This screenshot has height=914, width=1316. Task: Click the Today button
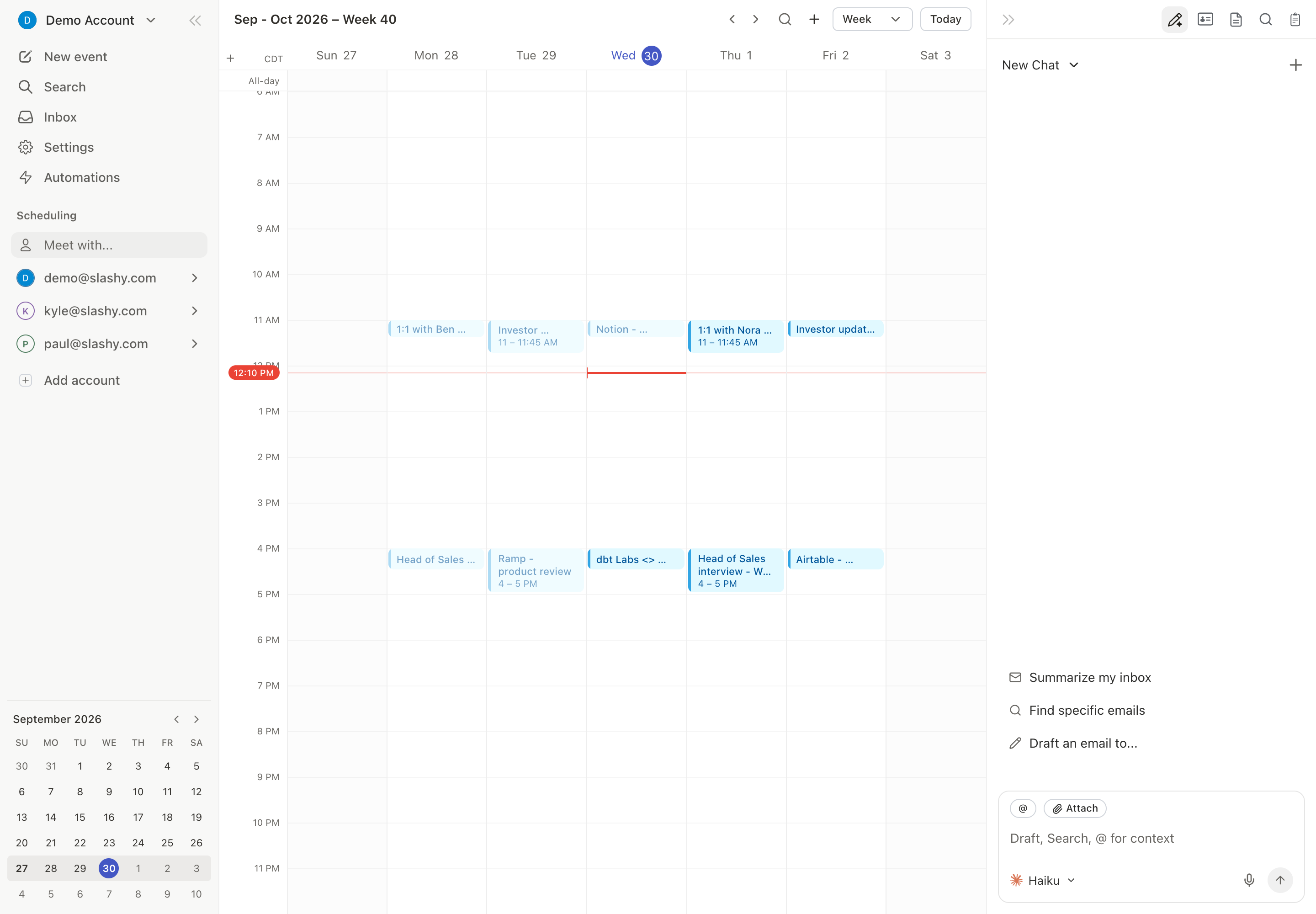pyautogui.click(x=945, y=20)
